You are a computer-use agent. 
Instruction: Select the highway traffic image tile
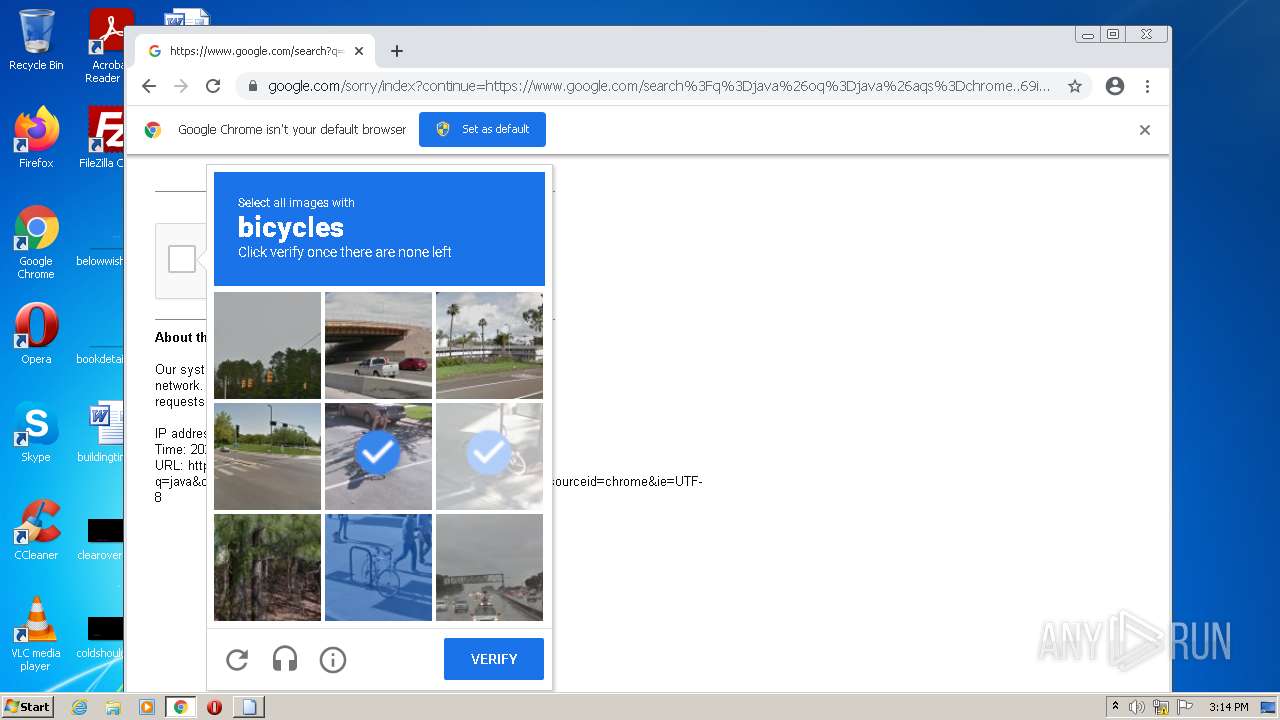(x=489, y=567)
